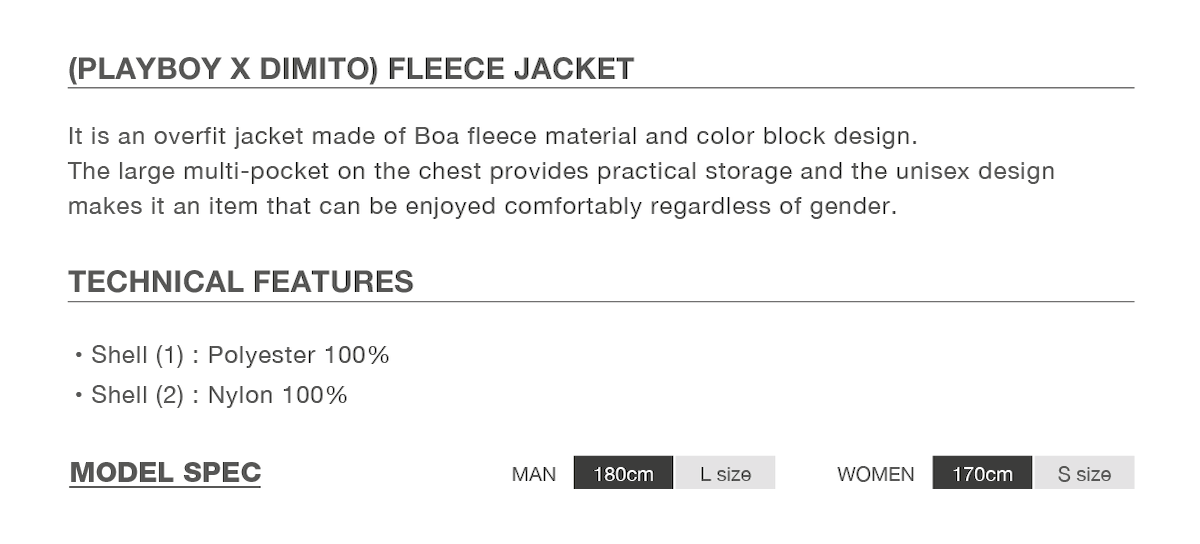Viewport: 1200px width, 544px height.
Task: Select the dark 180cm height badge
Action: pyautogui.click(x=624, y=473)
